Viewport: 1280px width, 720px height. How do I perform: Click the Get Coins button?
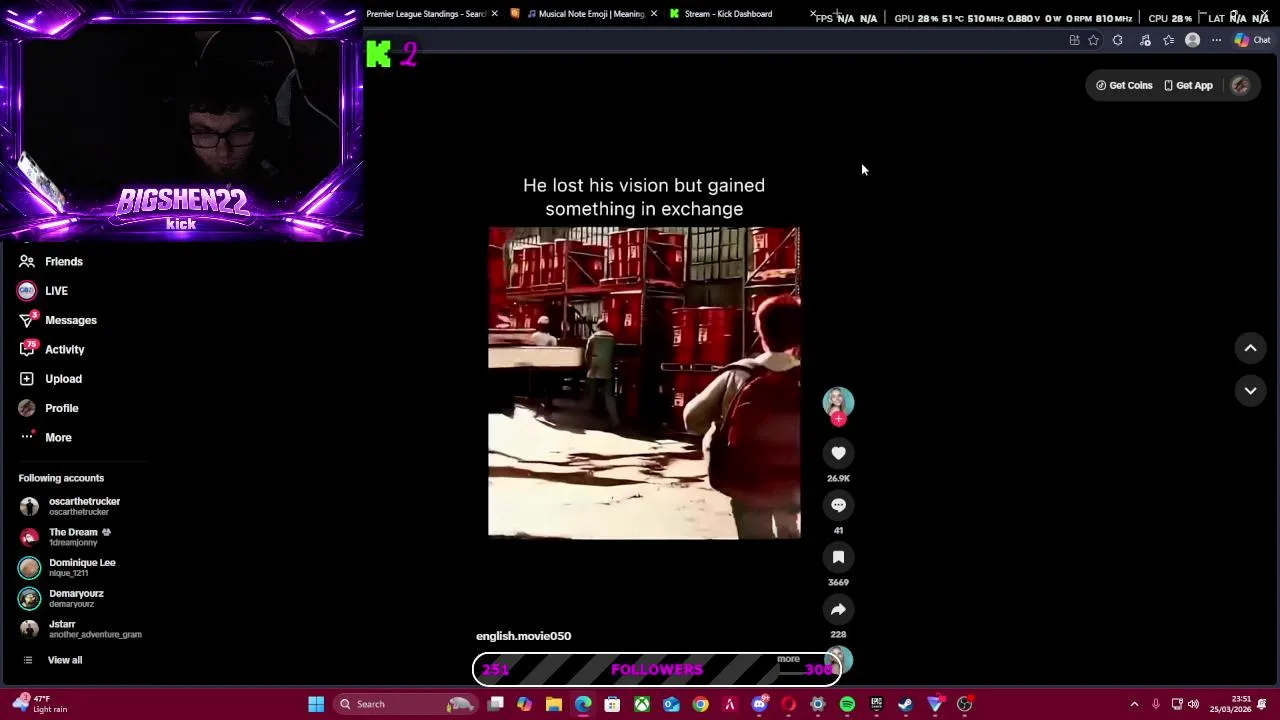1124,85
